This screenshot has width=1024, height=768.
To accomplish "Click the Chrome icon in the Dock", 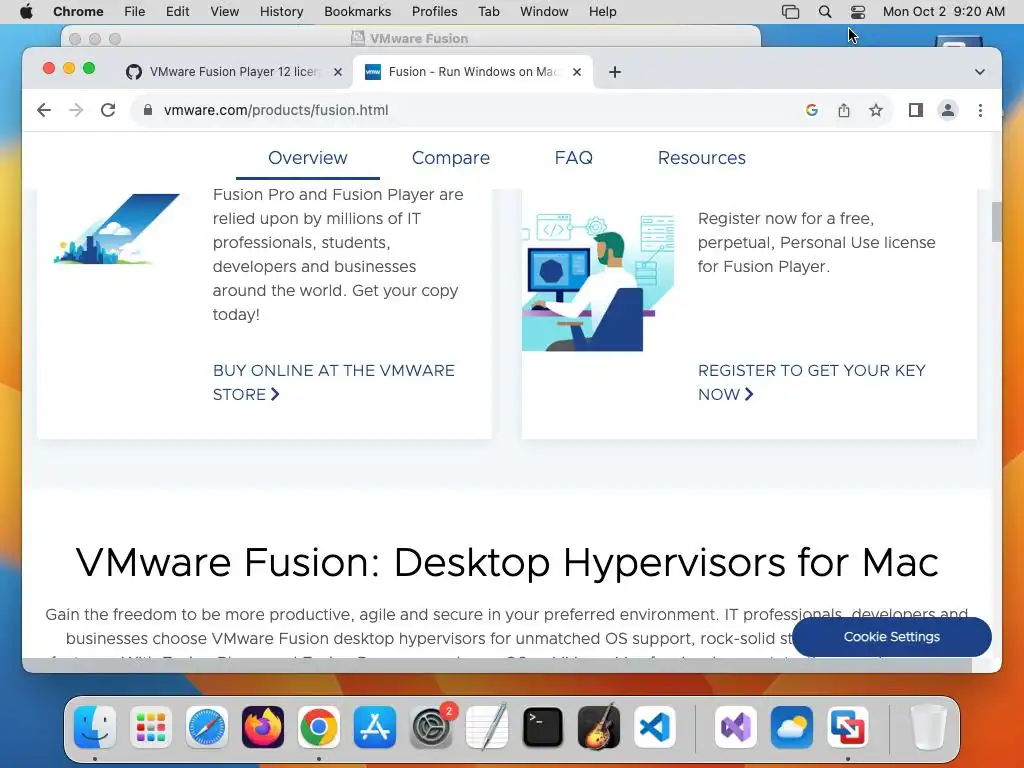I will pyautogui.click(x=319, y=727).
